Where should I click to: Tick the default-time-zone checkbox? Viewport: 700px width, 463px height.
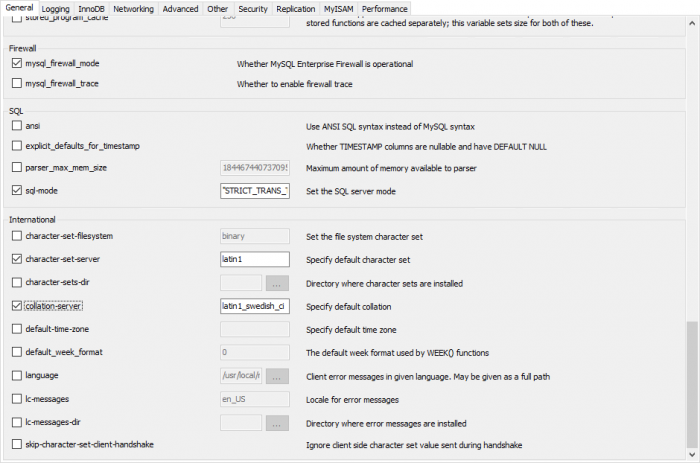coord(16,329)
